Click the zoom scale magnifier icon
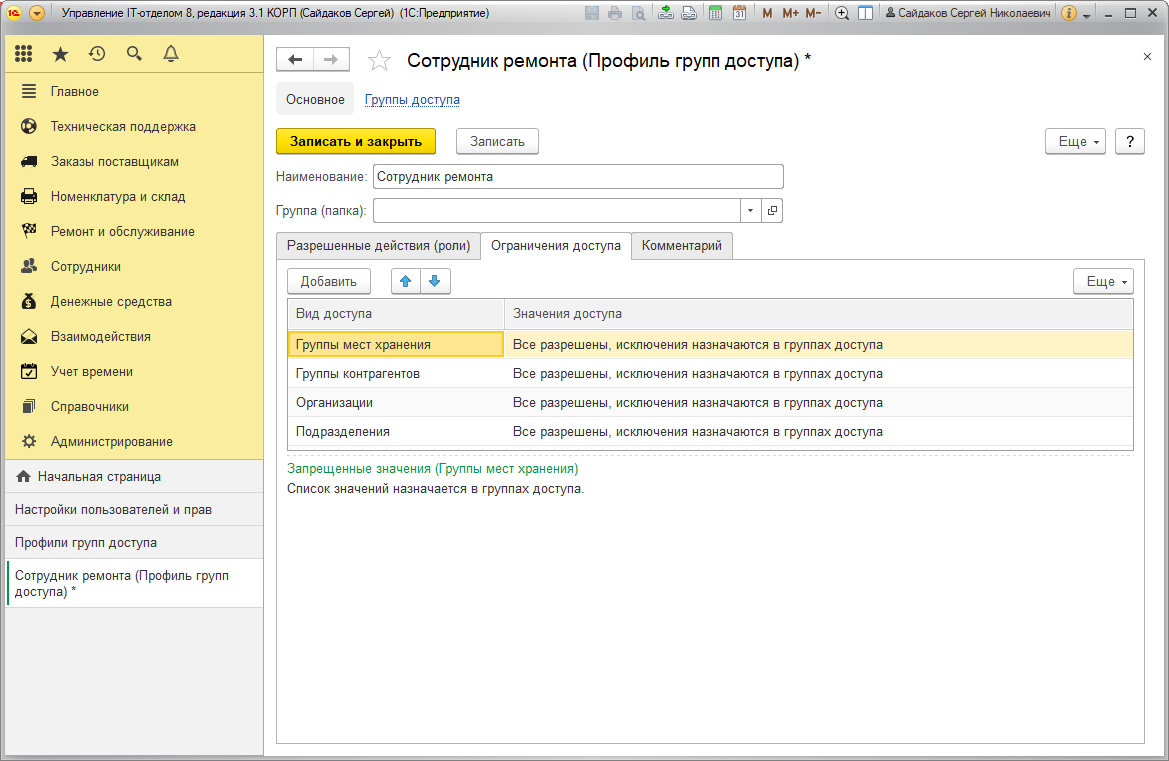The image size is (1169, 761). point(842,13)
